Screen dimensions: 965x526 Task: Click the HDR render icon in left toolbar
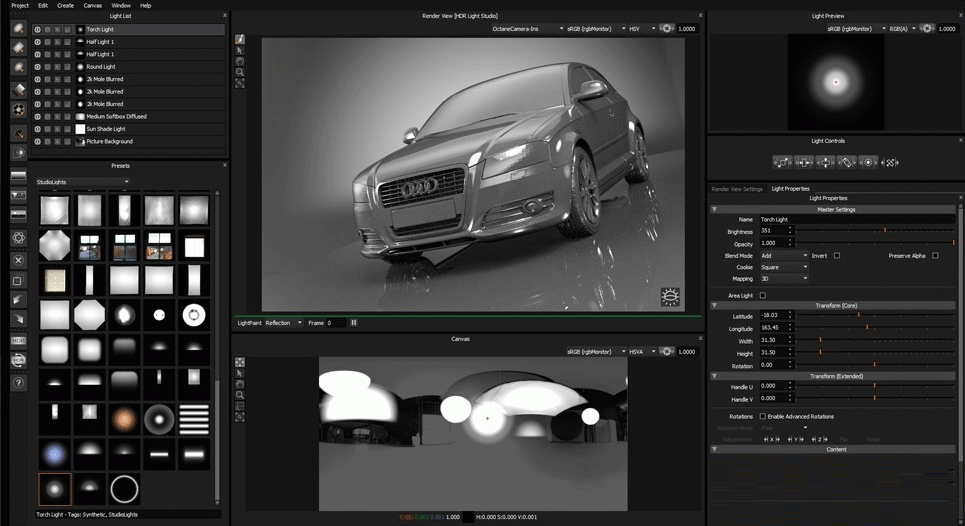pyautogui.click(x=18, y=340)
